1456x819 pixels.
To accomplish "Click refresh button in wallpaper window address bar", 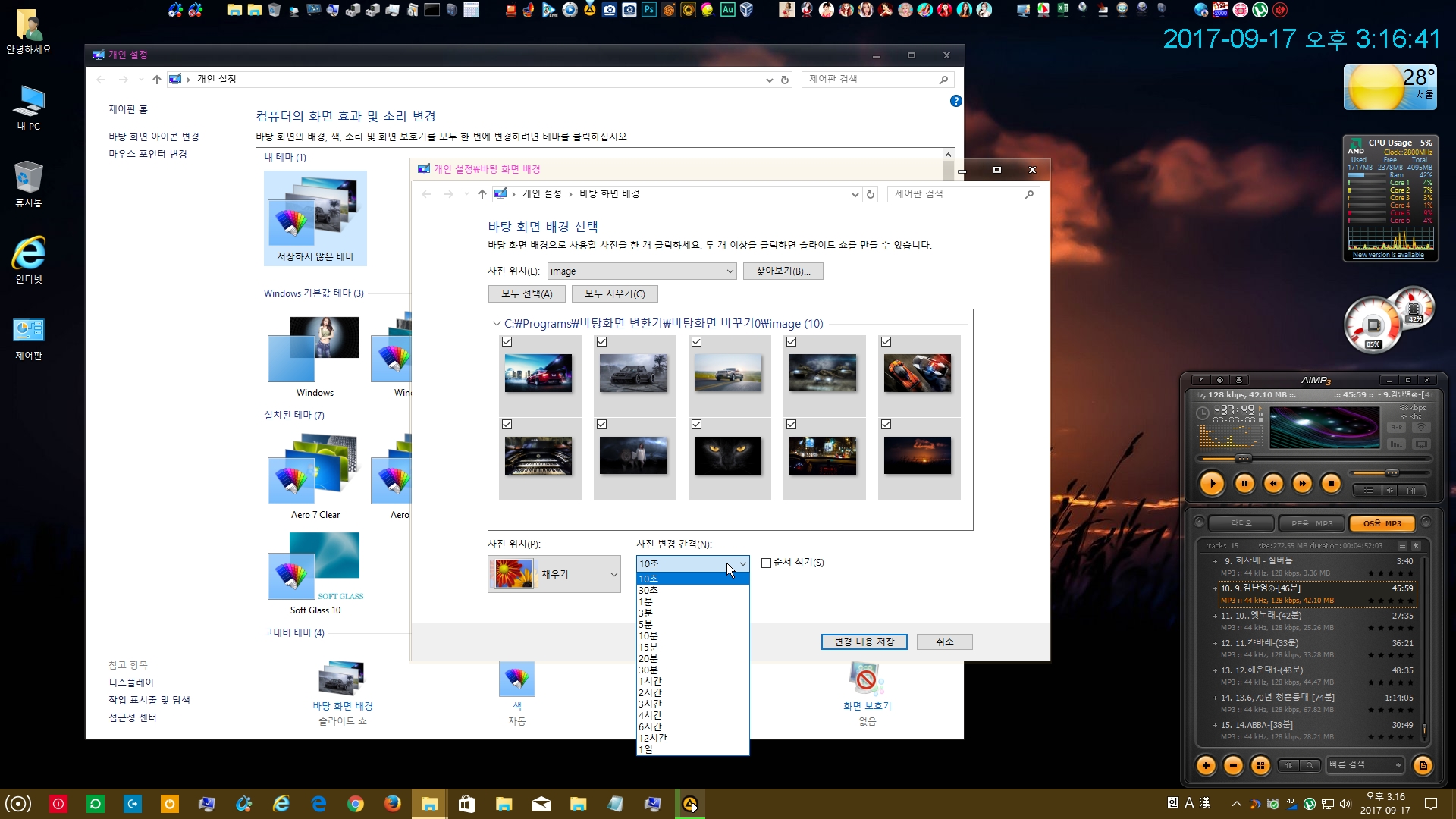I will [x=871, y=194].
